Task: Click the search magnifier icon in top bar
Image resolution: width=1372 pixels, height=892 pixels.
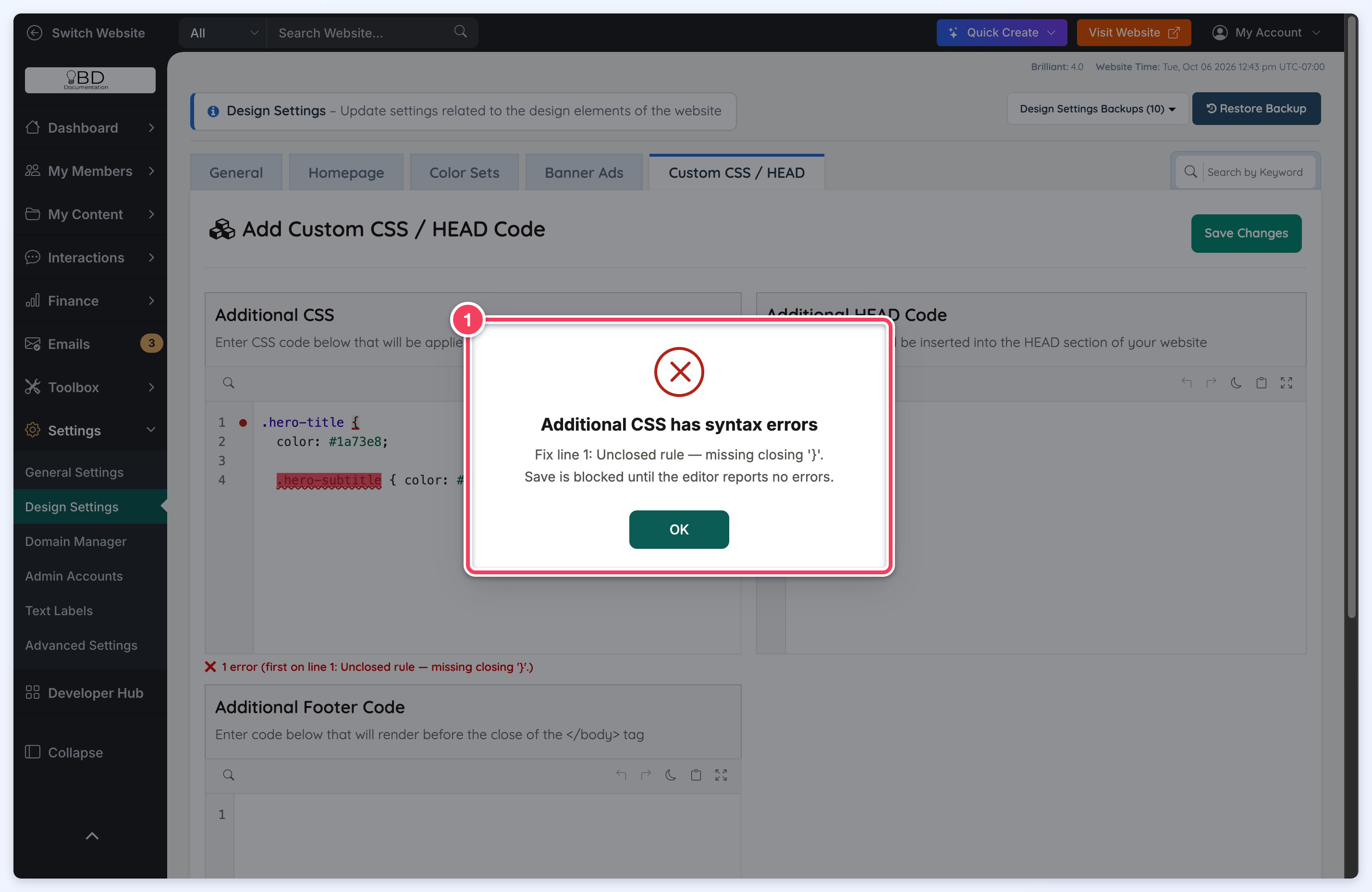Action: (460, 31)
